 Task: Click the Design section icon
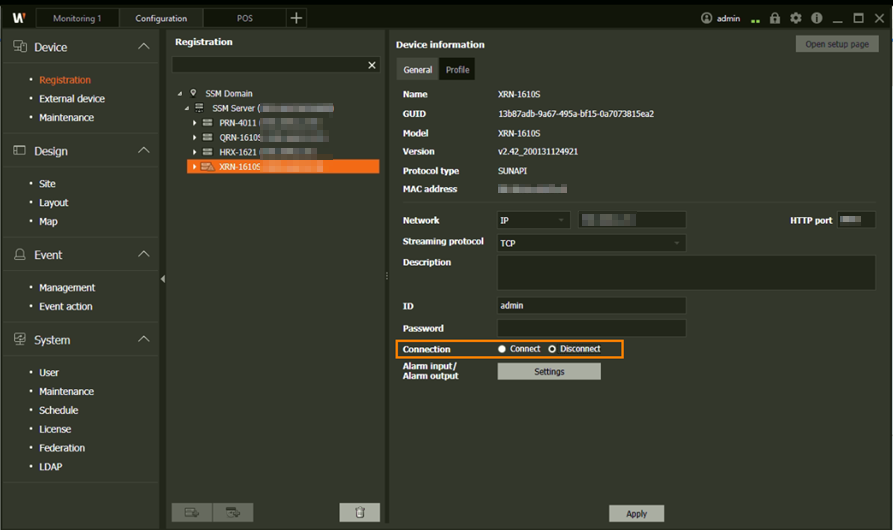[x=19, y=150]
